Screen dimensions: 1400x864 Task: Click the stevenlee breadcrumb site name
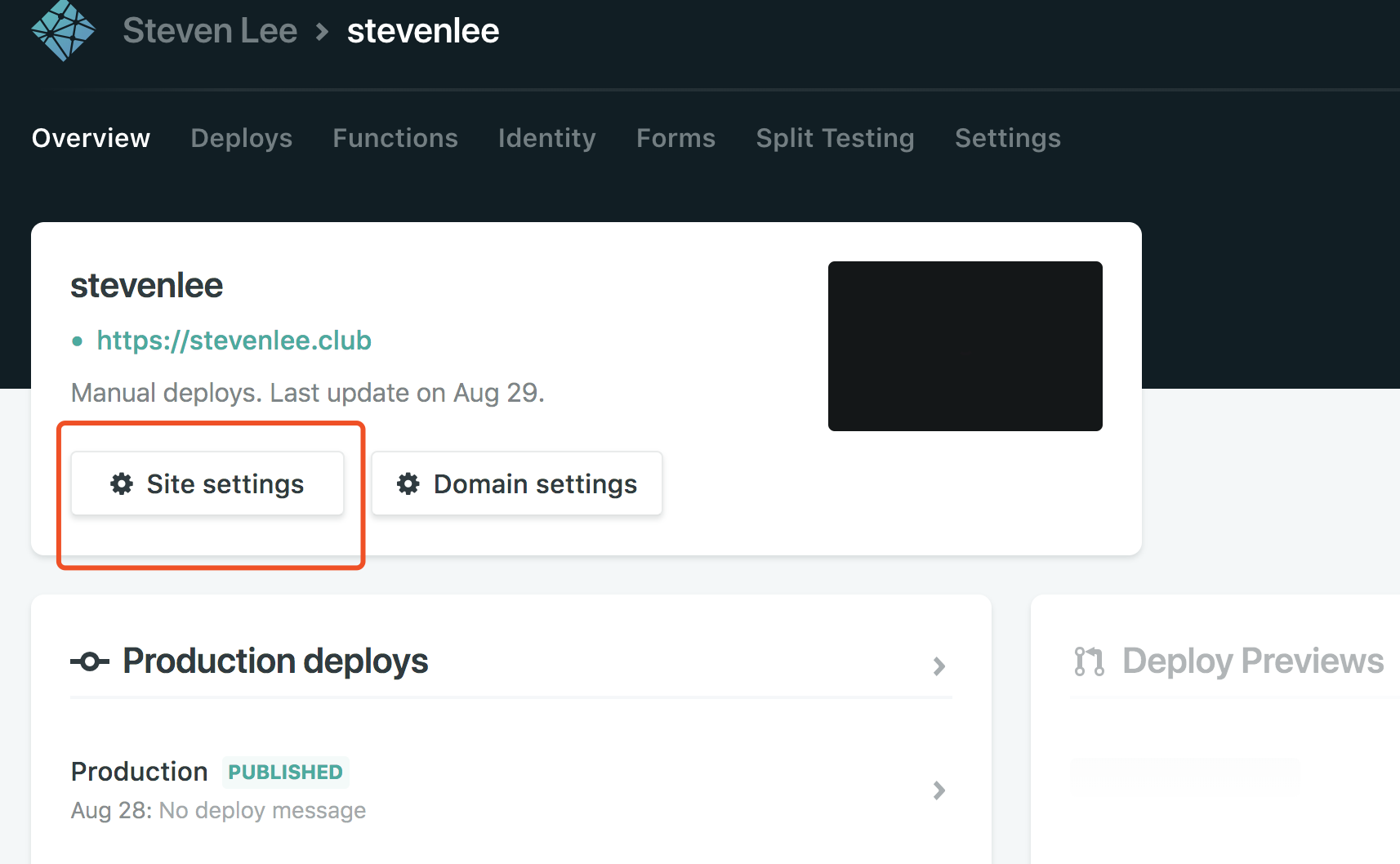click(x=423, y=31)
